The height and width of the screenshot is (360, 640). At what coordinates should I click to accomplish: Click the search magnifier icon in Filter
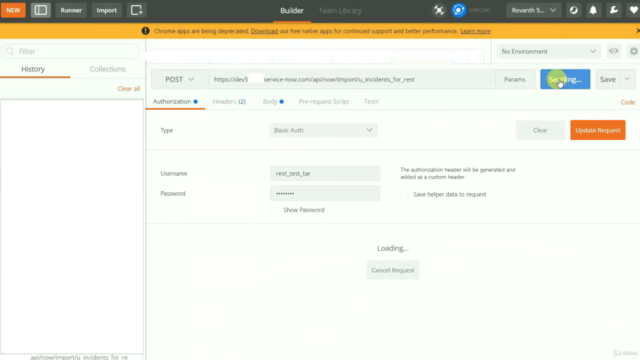tap(10, 51)
